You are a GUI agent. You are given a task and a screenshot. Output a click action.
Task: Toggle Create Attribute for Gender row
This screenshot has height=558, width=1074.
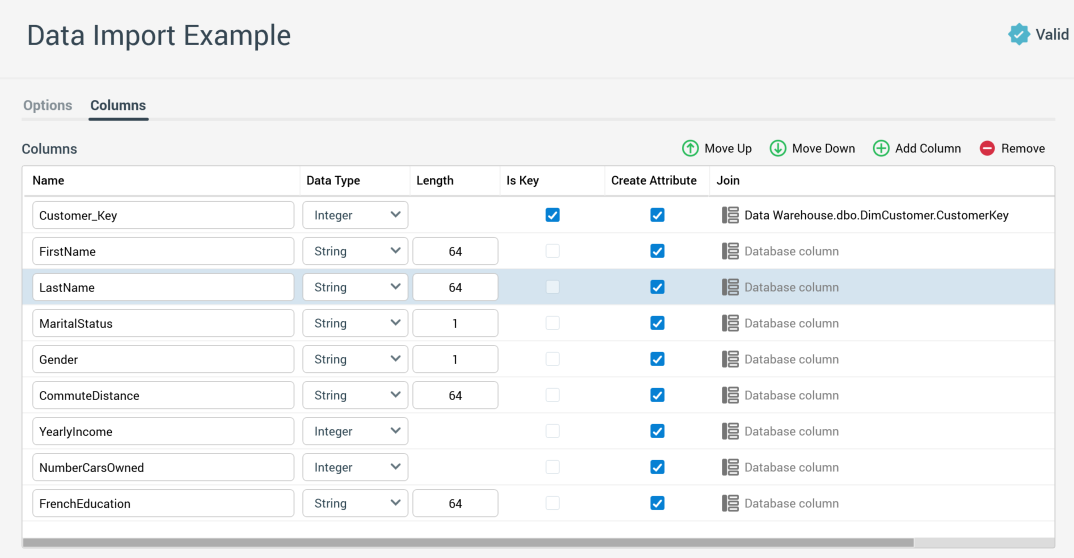click(x=657, y=359)
